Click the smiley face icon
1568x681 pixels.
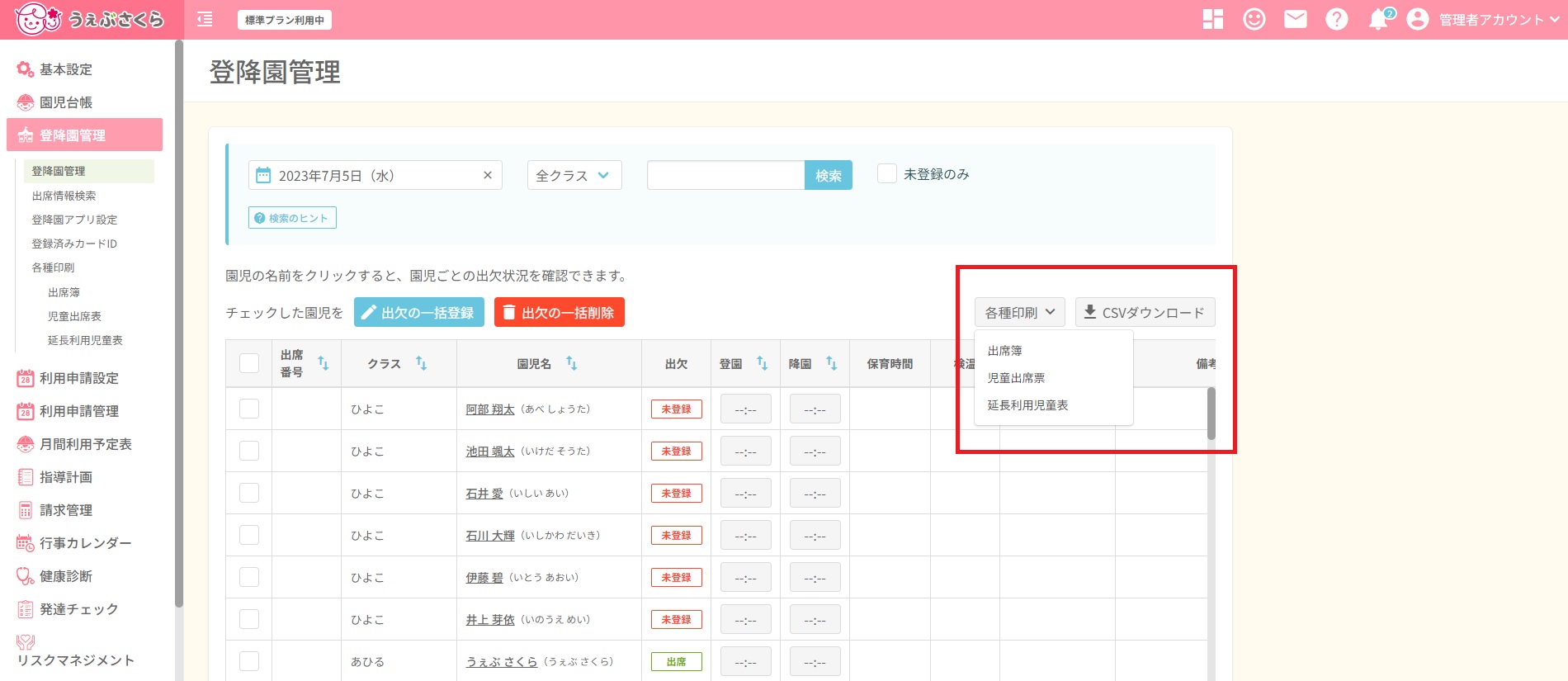[x=1254, y=19]
